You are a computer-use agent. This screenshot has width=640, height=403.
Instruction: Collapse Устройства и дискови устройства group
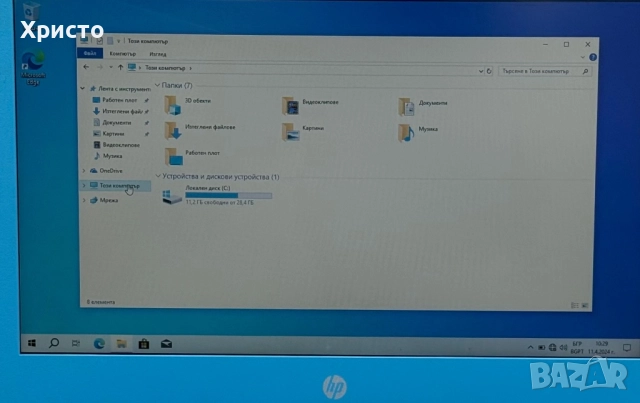(x=158, y=176)
